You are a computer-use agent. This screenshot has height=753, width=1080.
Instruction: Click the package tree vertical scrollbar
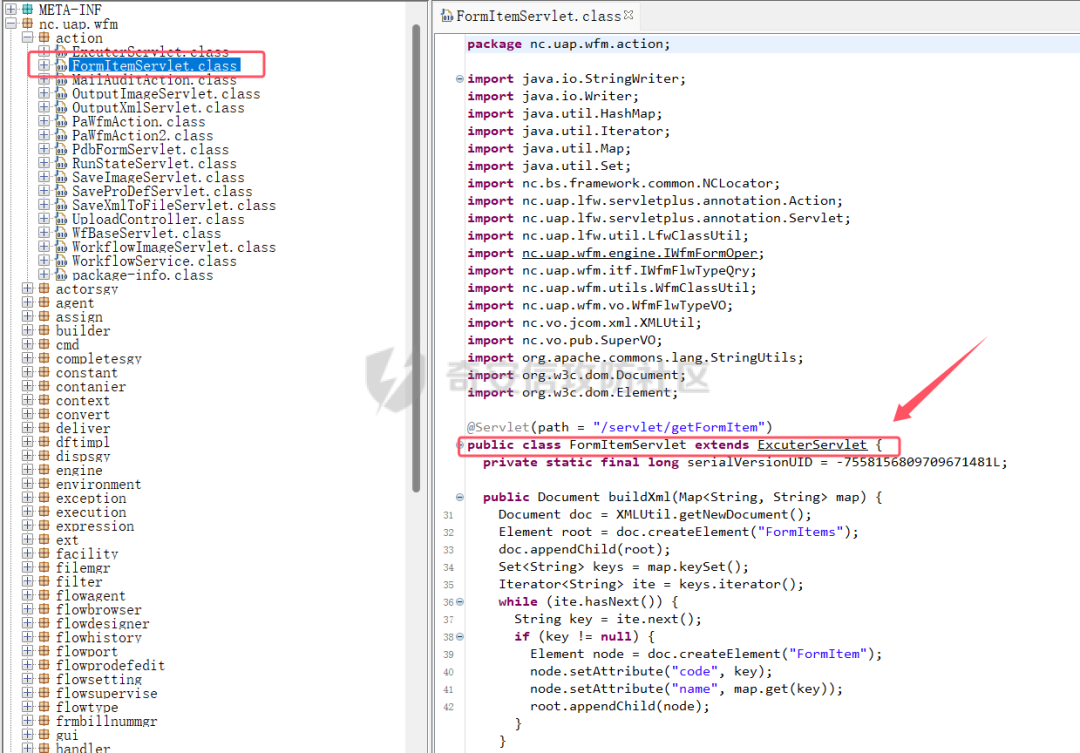[416, 258]
